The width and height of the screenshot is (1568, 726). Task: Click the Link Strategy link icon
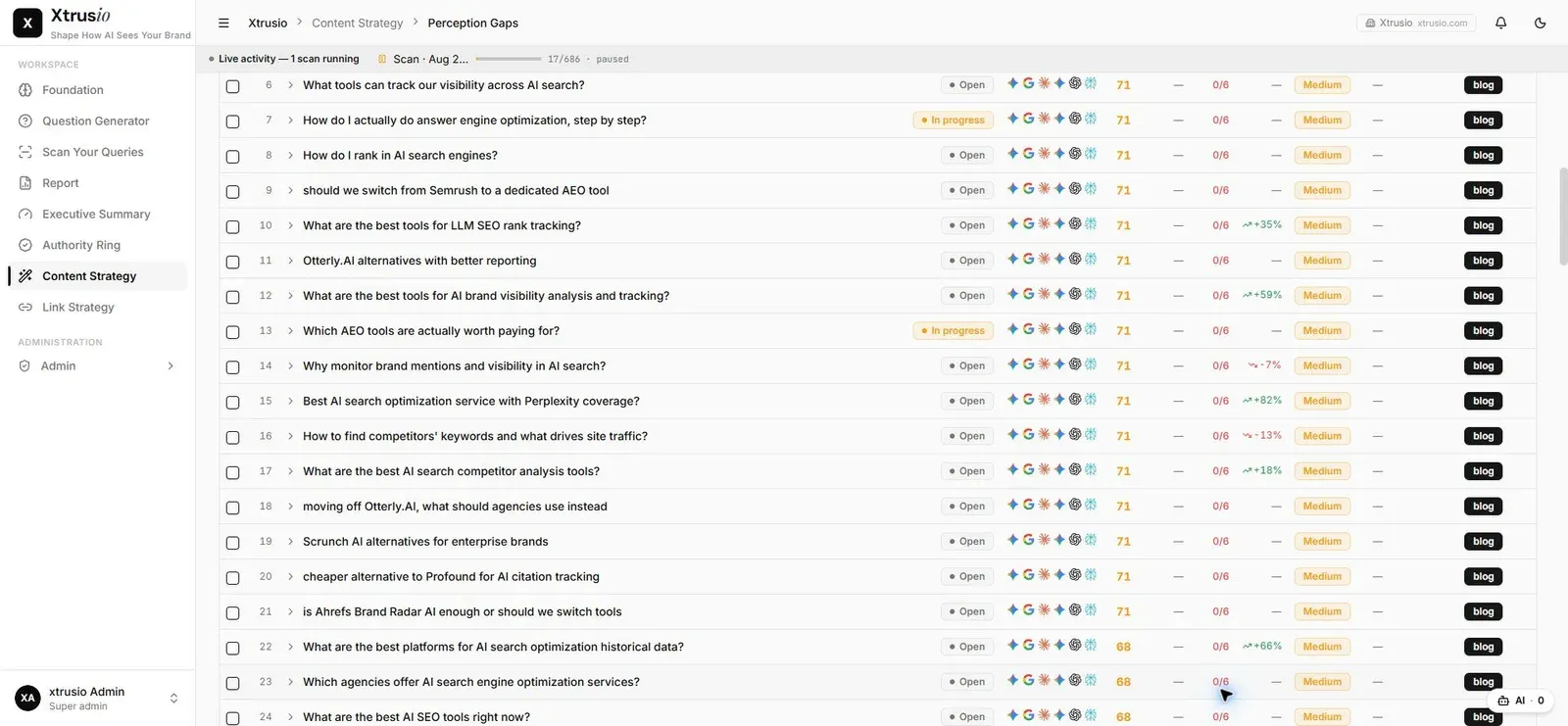click(25, 308)
